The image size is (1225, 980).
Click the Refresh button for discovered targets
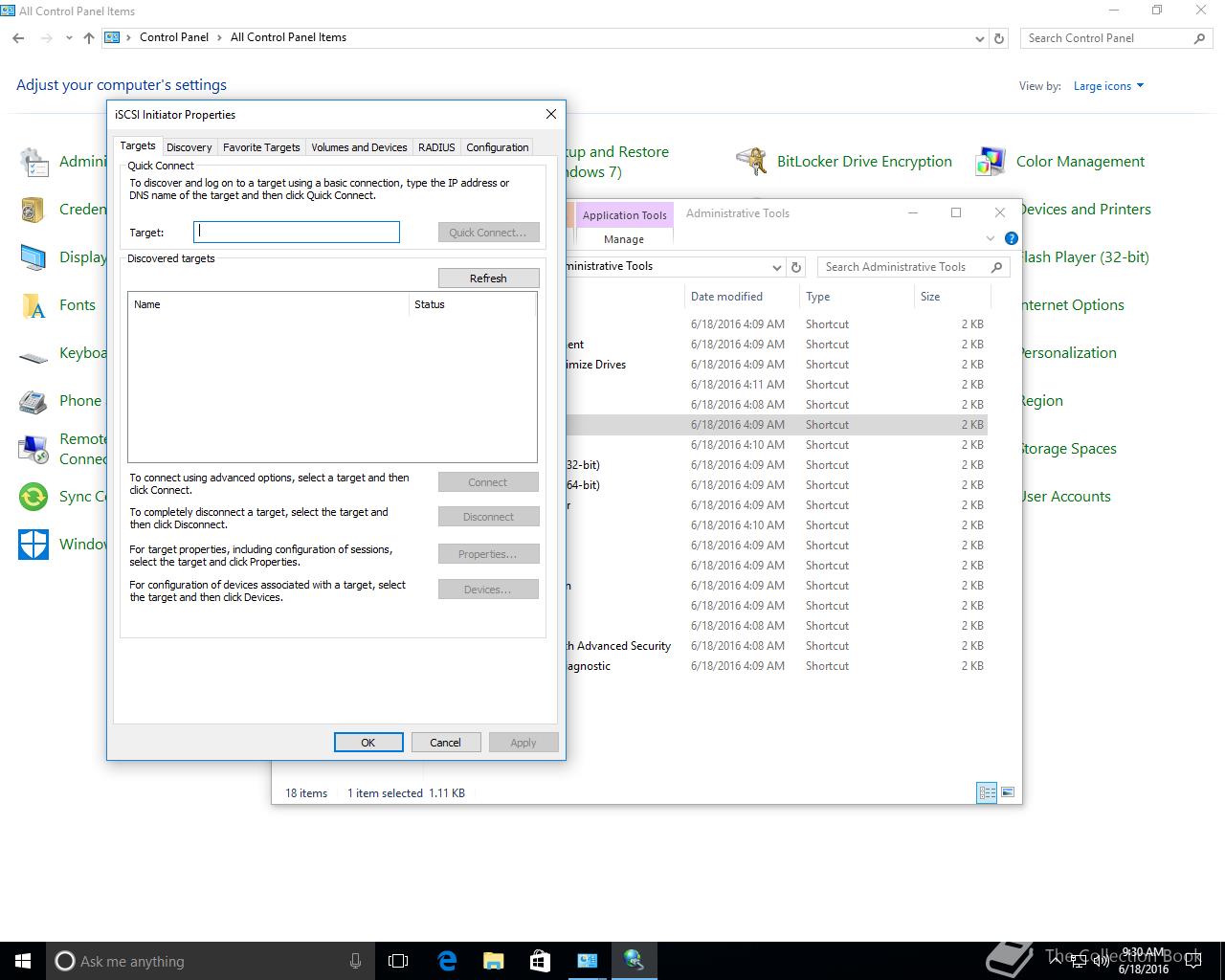(x=488, y=278)
